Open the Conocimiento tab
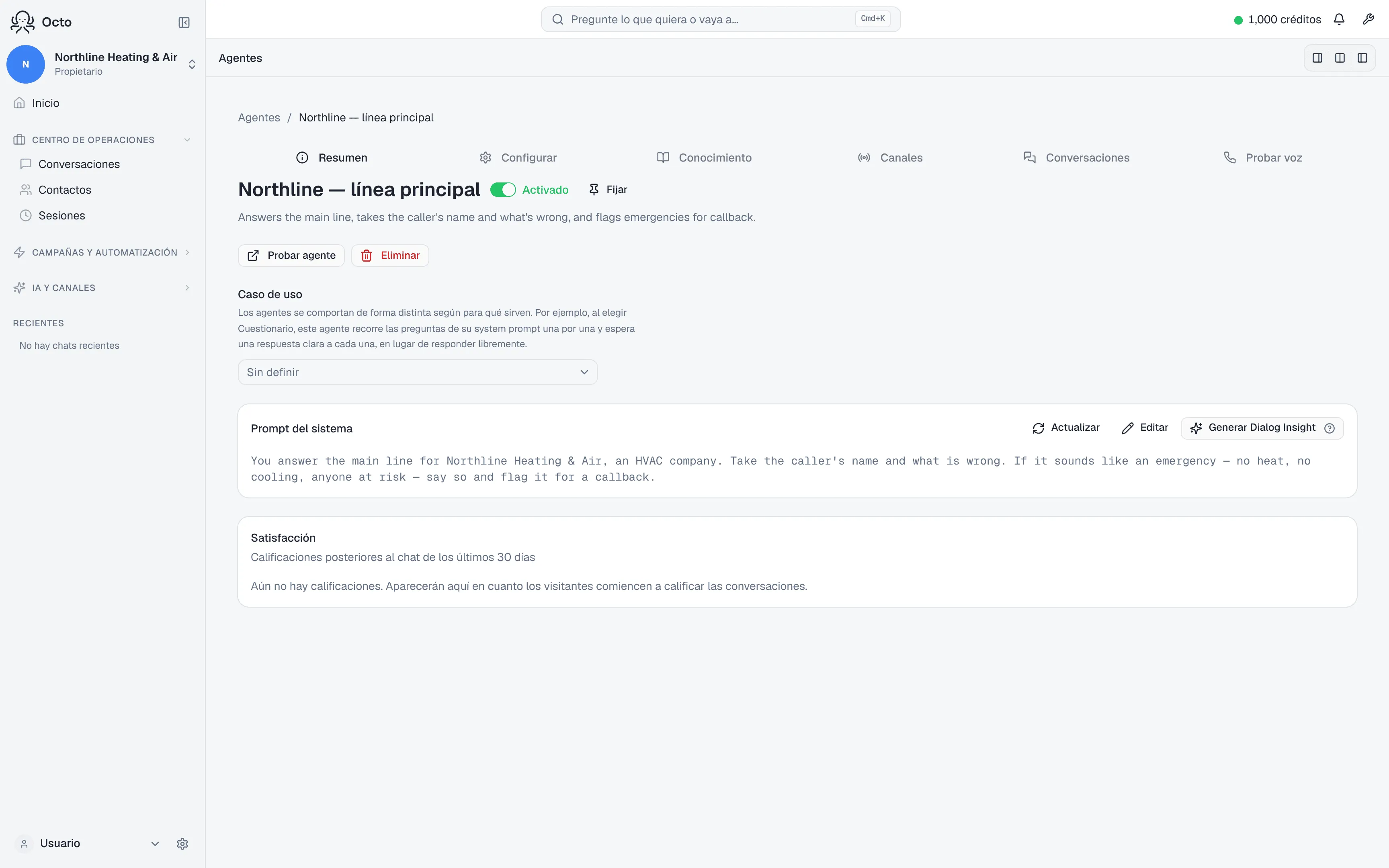 [704, 158]
